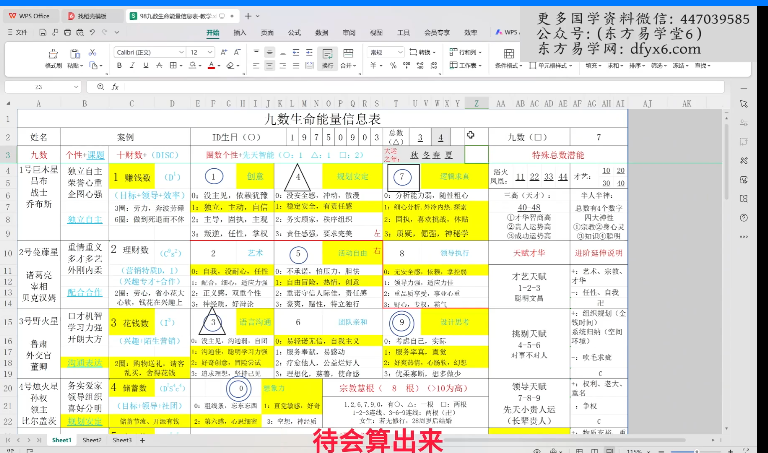Open the font color dropdown arrow

pyautogui.click(x=219, y=65)
